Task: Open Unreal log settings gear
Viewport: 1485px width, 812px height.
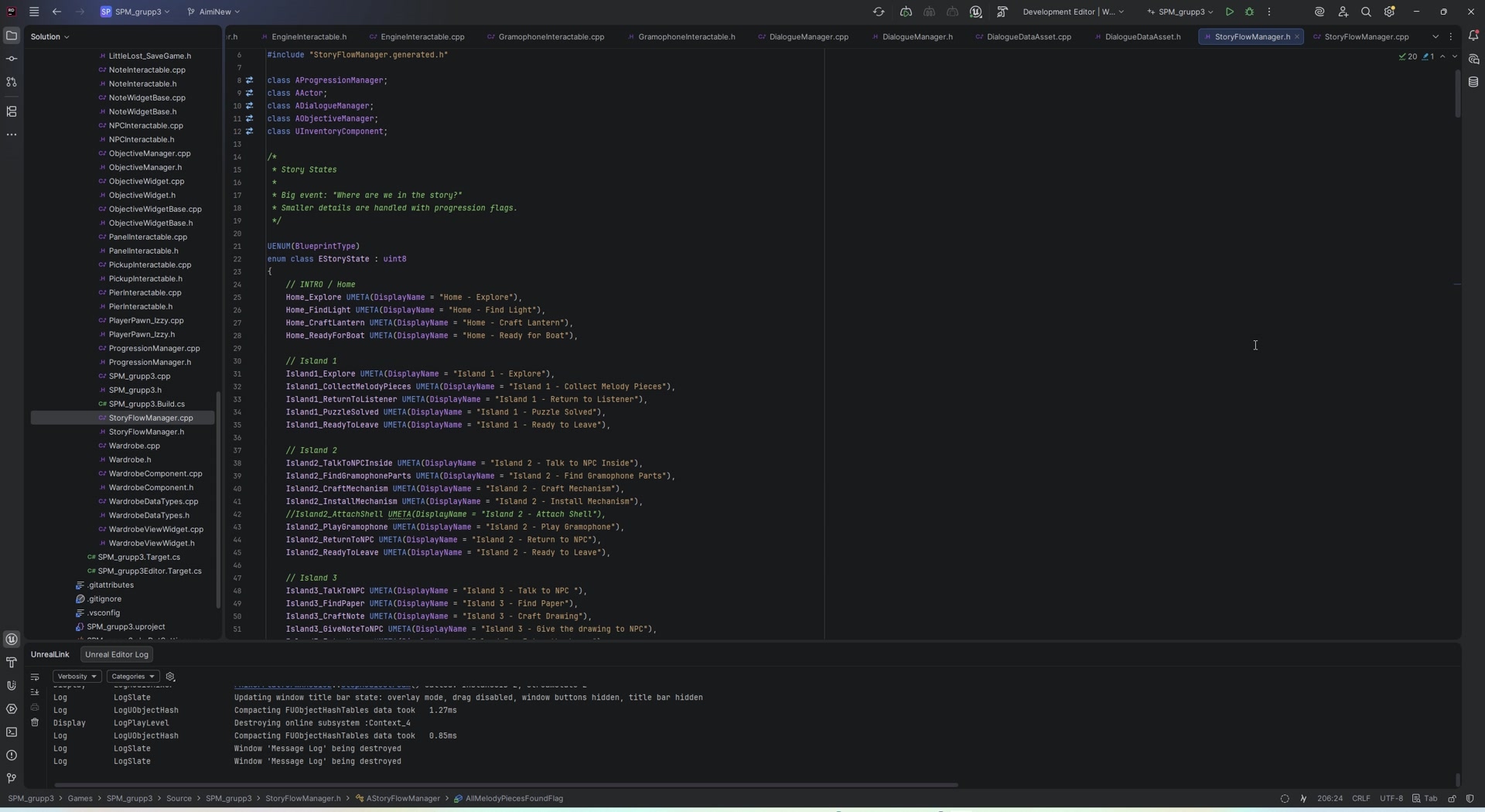Action: coord(170,677)
